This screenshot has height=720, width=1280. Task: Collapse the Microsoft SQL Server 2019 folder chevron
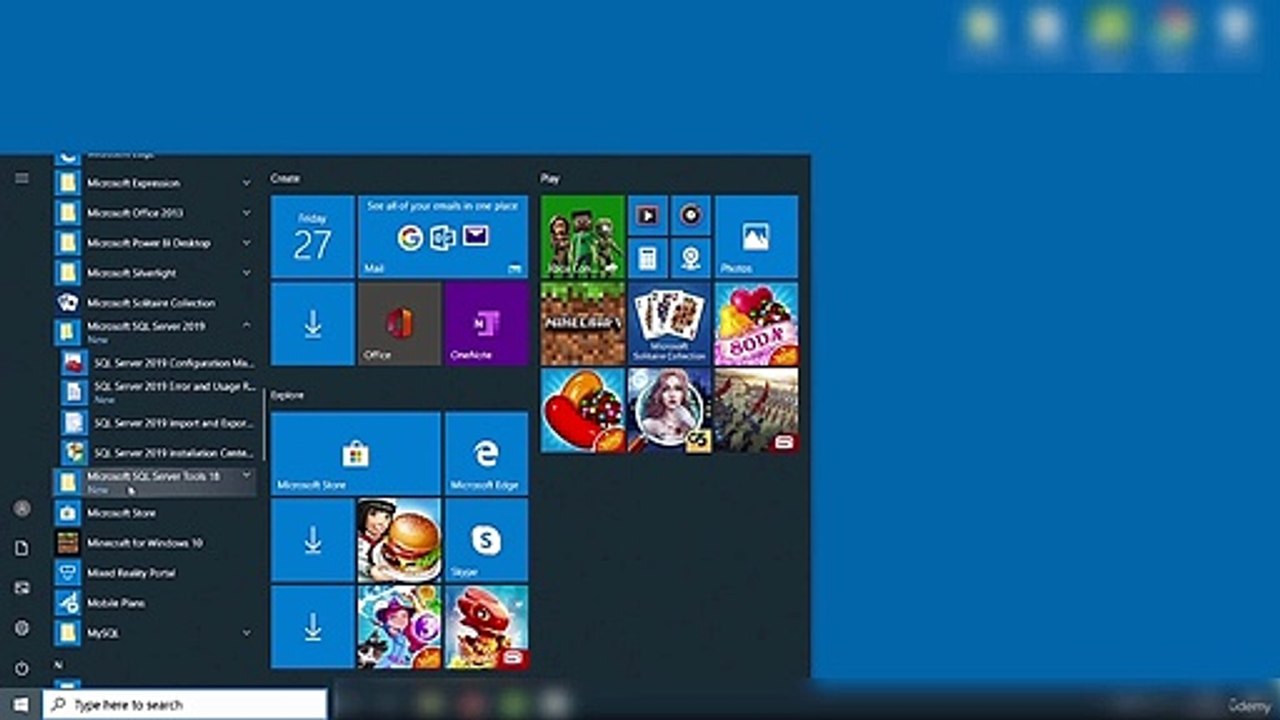(x=246, y=326)
